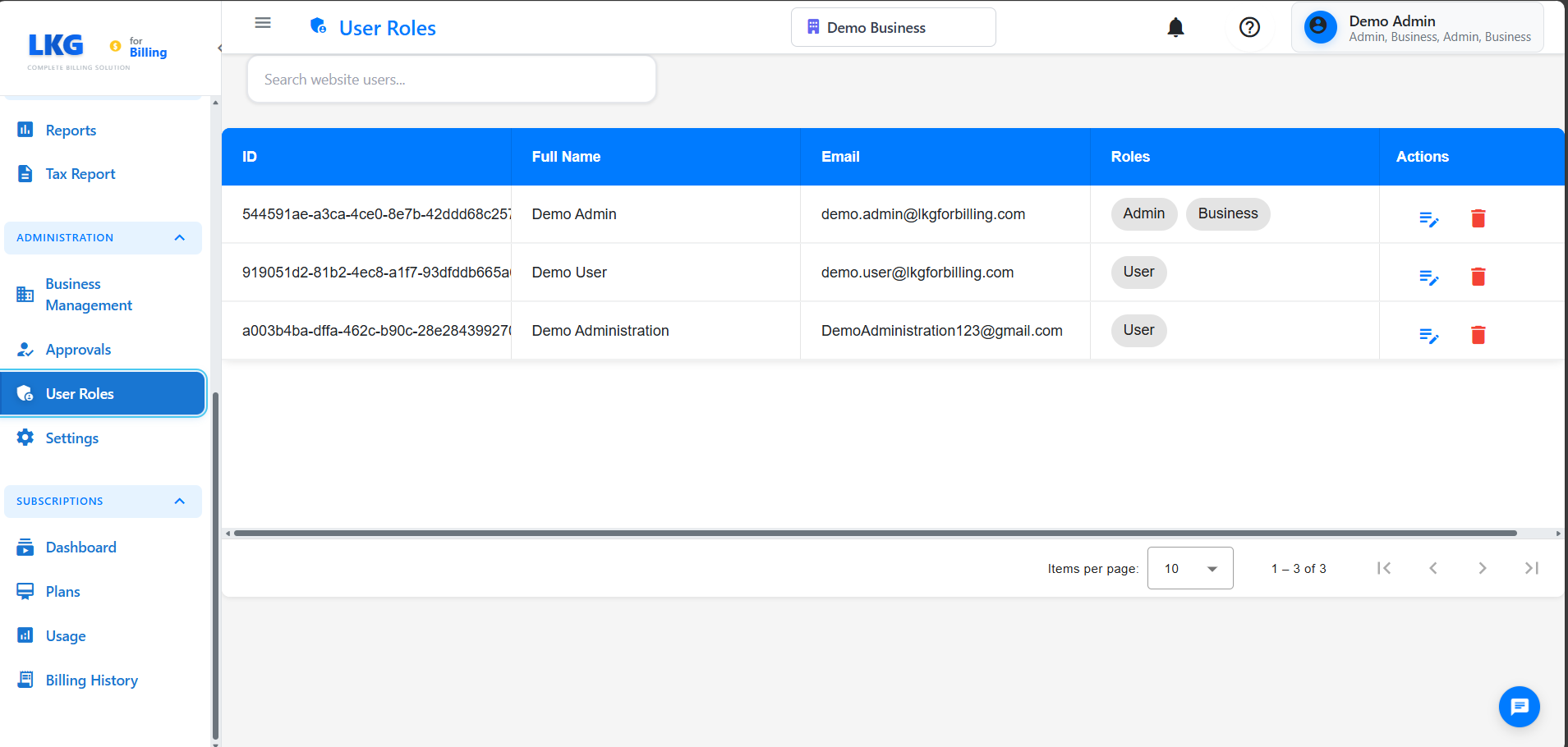Click the help question mark icon
The height and width of the screenshot is (747, 1568).
(1249, 27)
